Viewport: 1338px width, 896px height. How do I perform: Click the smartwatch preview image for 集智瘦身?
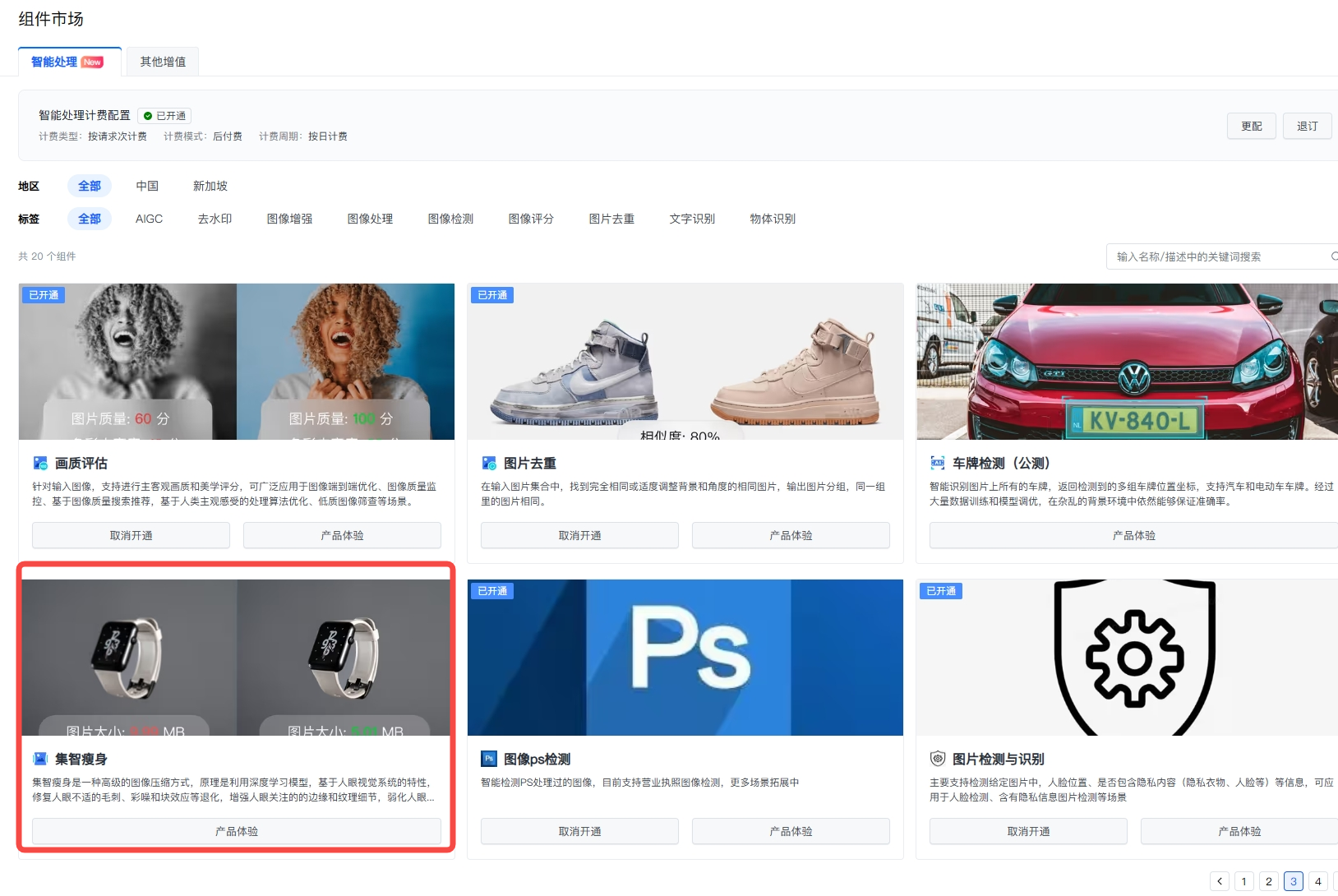tap(237, 658)
